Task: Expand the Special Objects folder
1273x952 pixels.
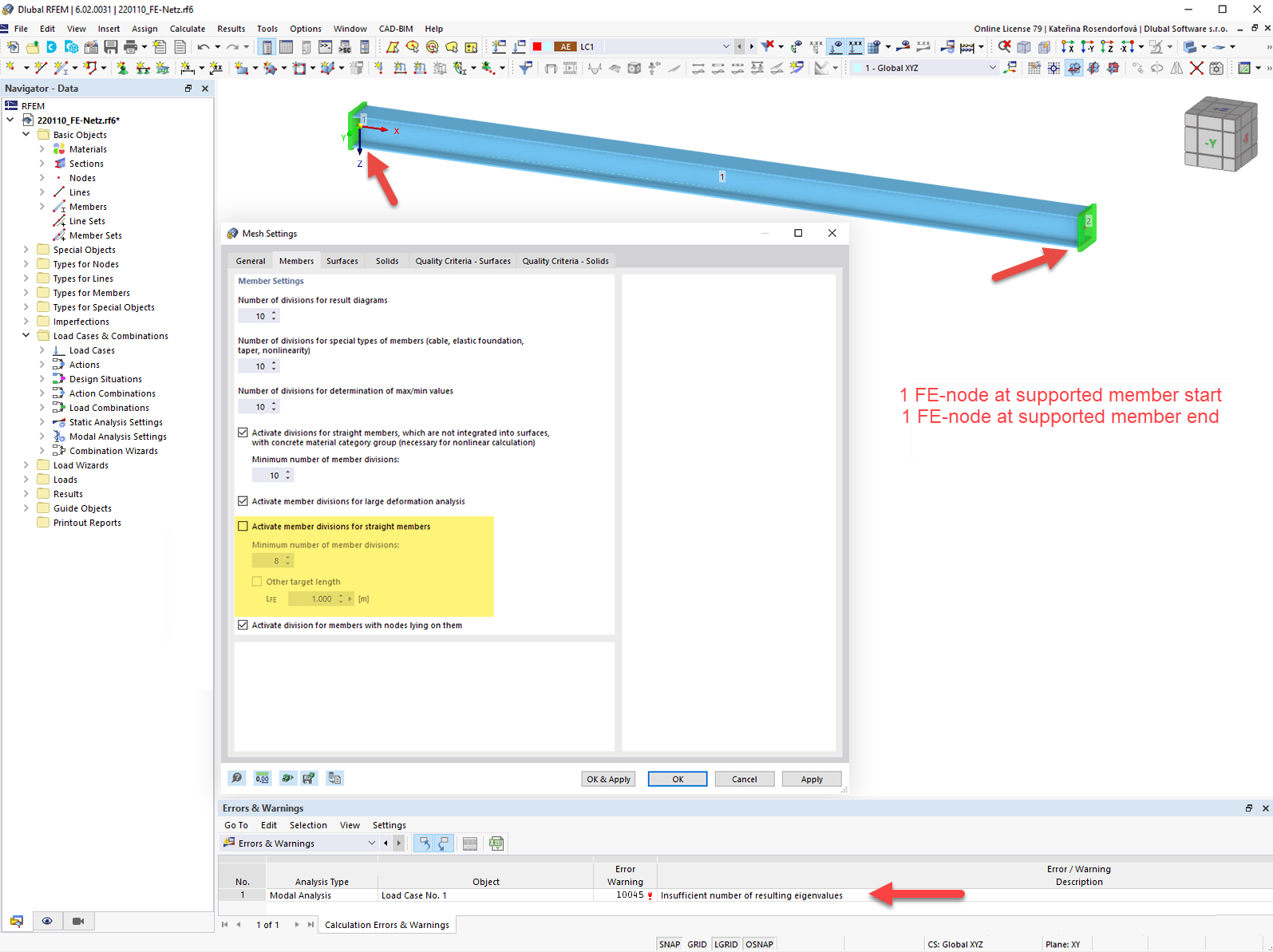Action: pyautogui.click(x=26, y=250)
